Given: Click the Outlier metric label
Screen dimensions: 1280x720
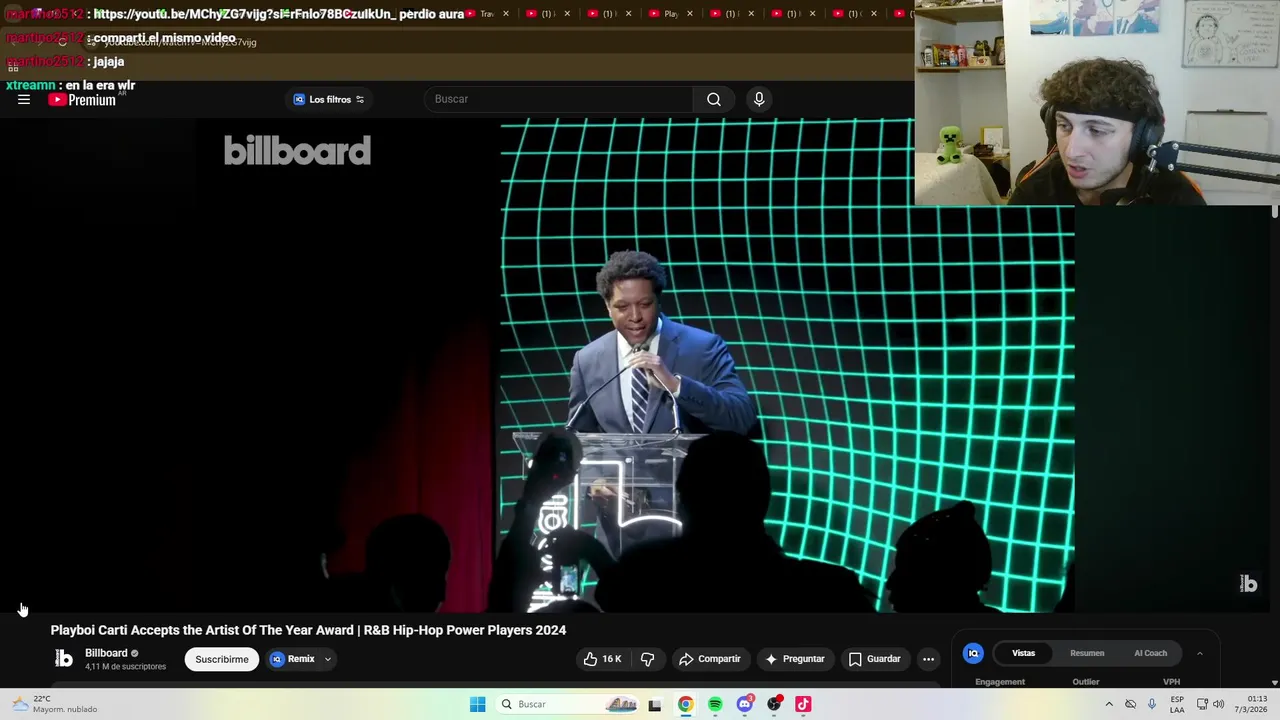Looking at the screenshot, I should point(1086,682).
